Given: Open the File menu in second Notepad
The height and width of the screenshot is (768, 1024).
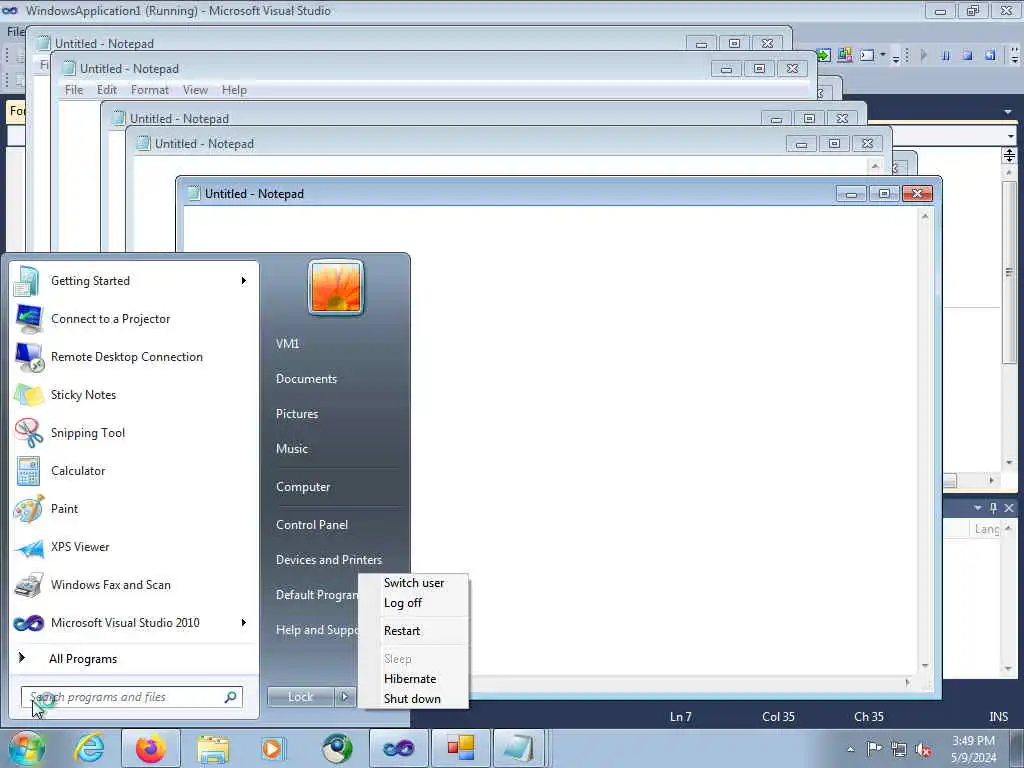Looking at the screenshot, I should click(74, 89).
